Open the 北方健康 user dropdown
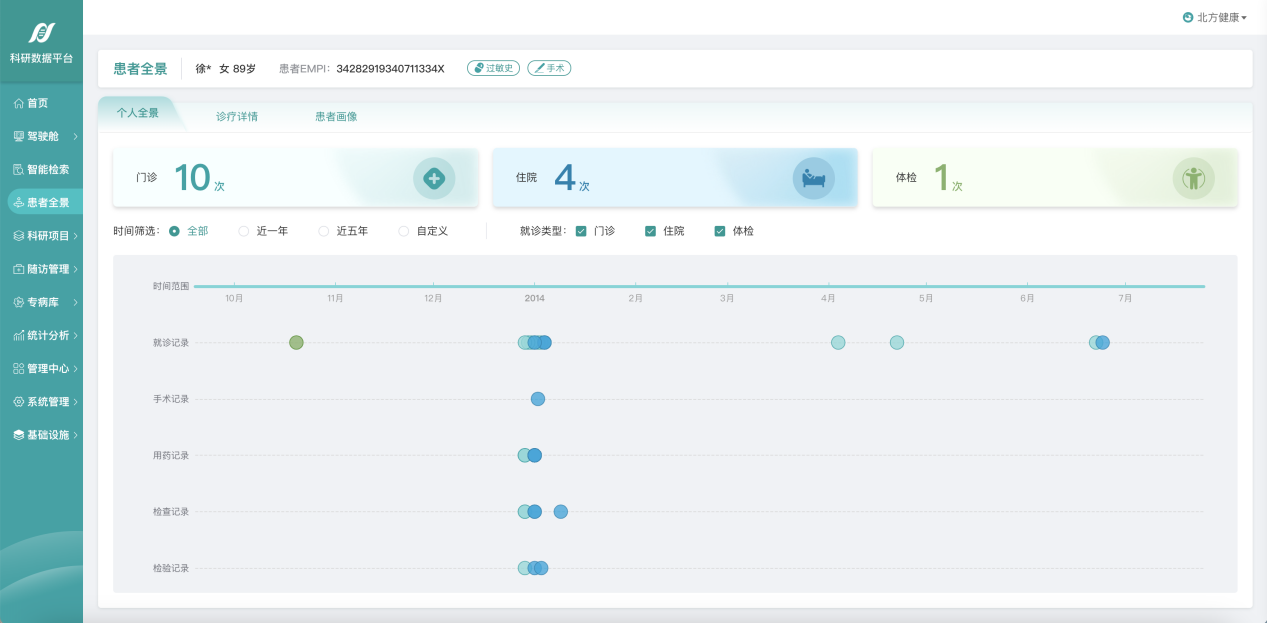The width and height of the screenshot is (1267, 623). [x=1215, y=17]
